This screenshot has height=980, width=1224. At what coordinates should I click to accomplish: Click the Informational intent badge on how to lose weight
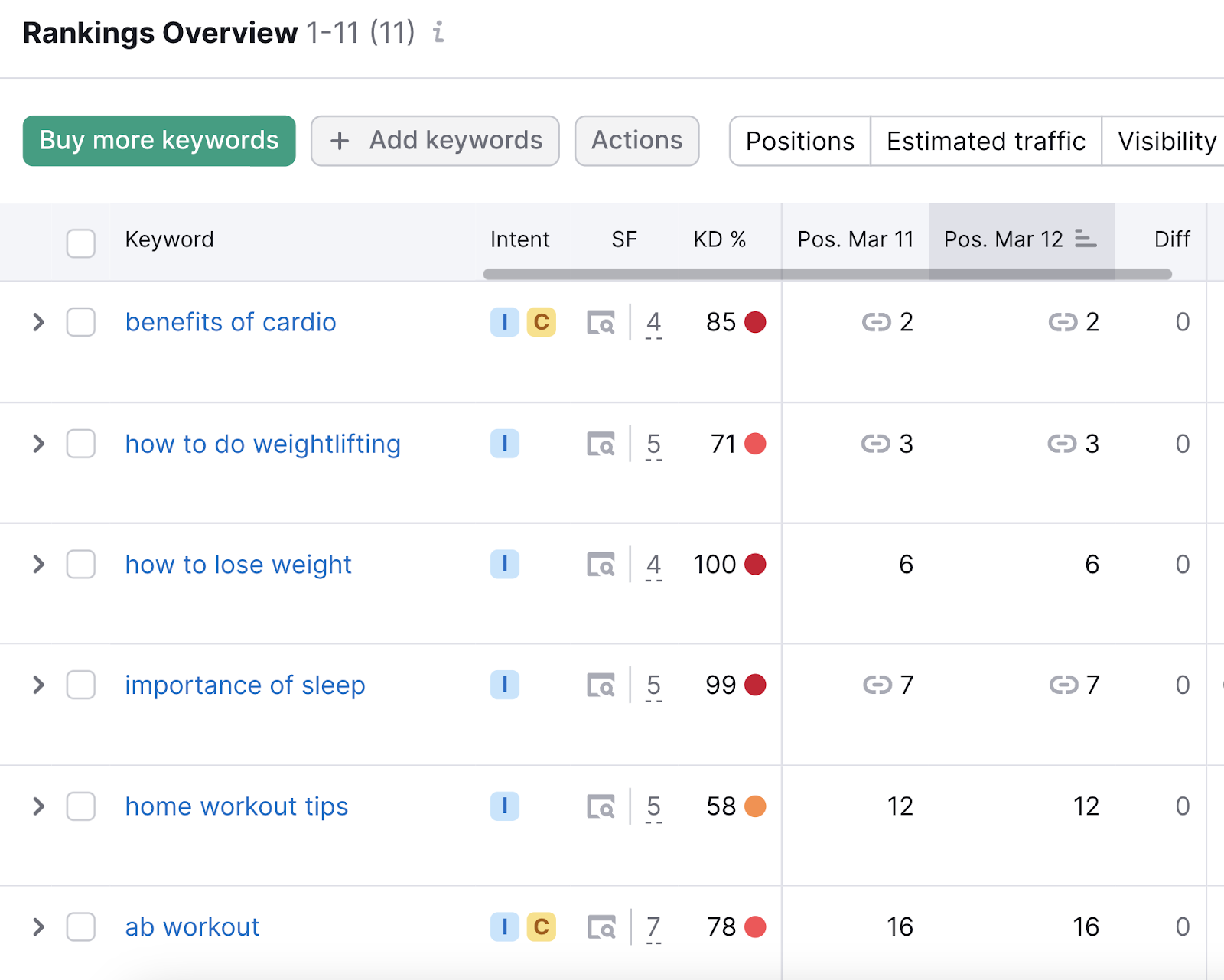click(504, 565)
